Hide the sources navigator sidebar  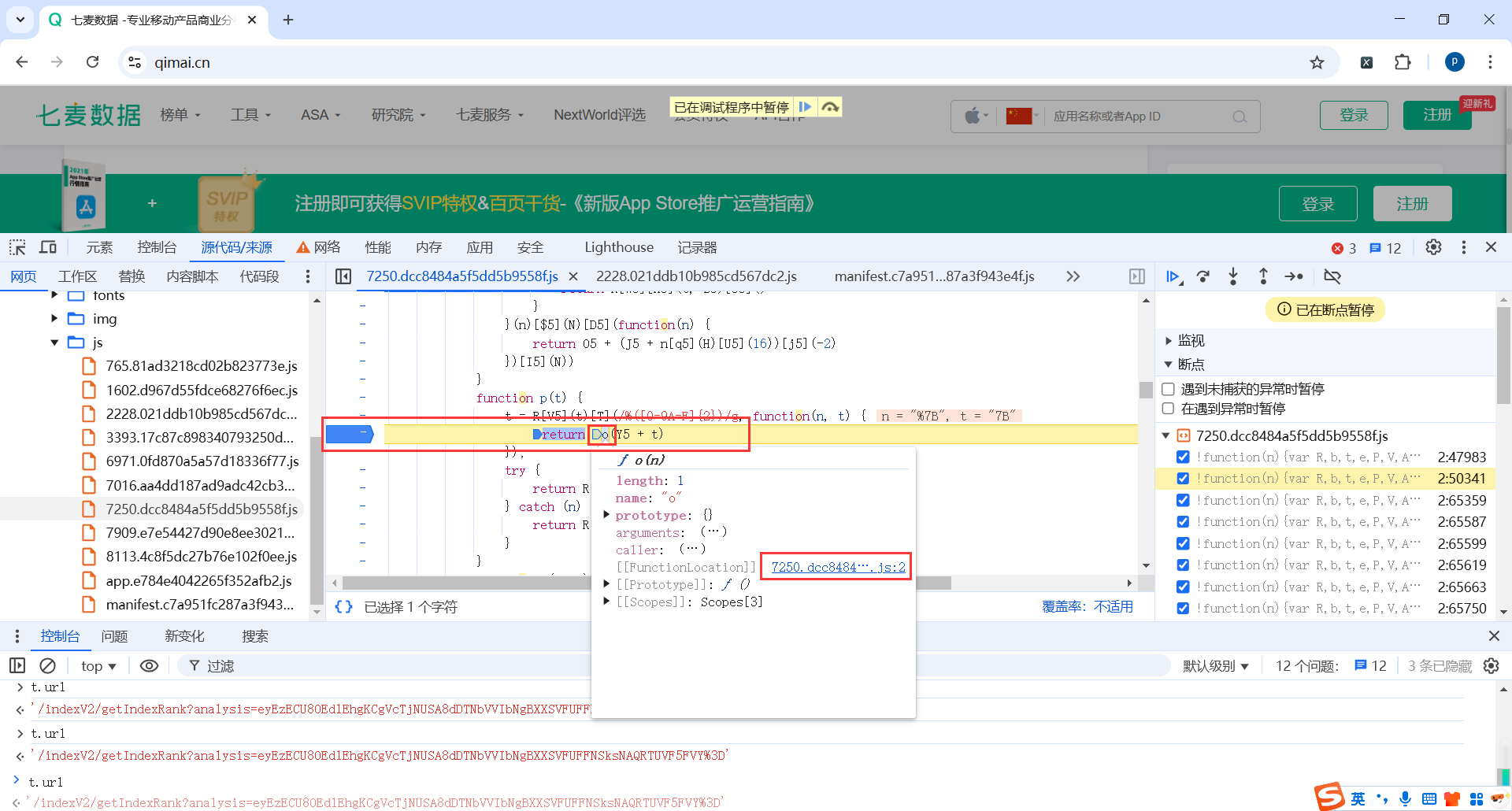[343, 276]
